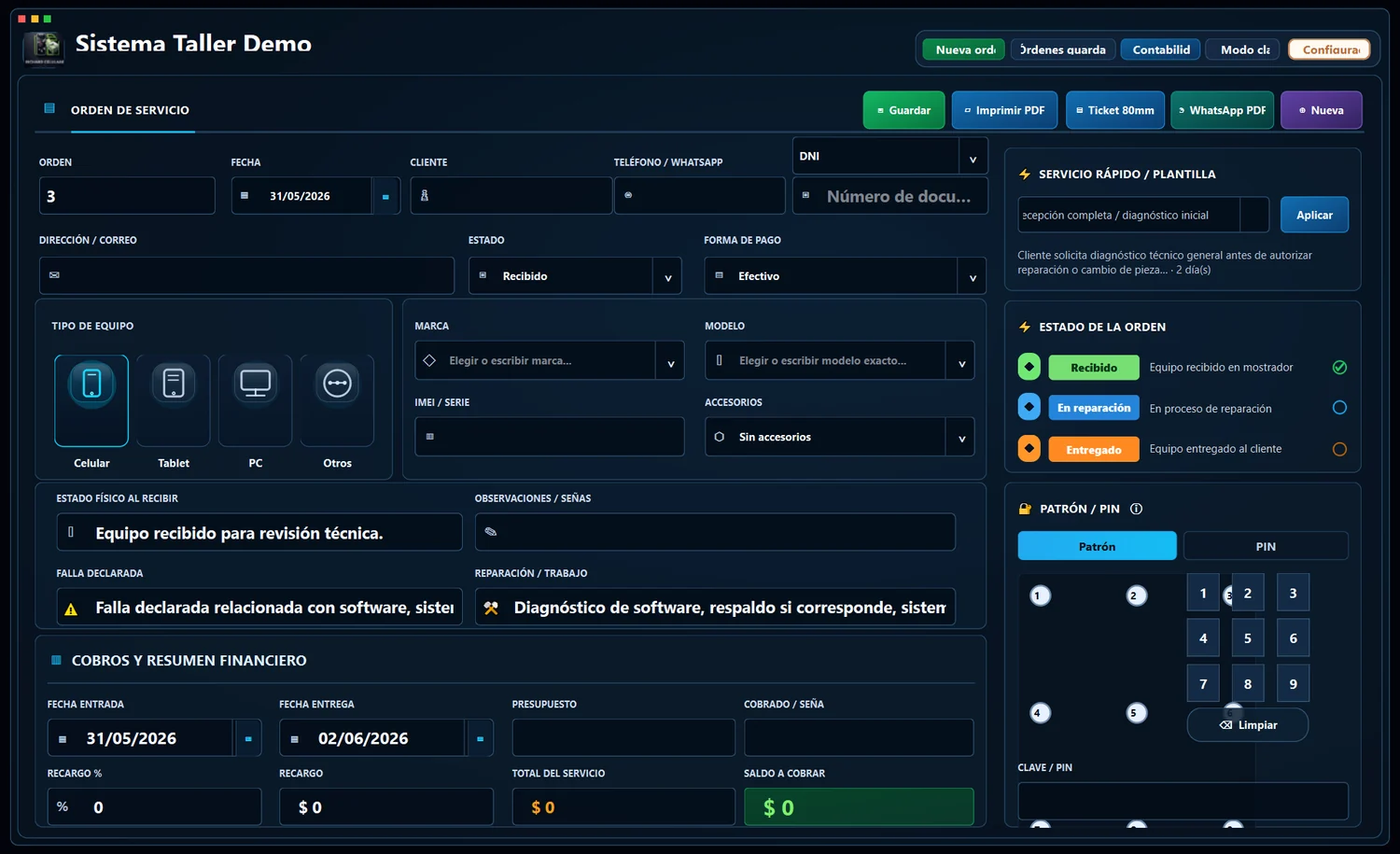Click the lightning icon beside Servicio Rápido

1025,175
